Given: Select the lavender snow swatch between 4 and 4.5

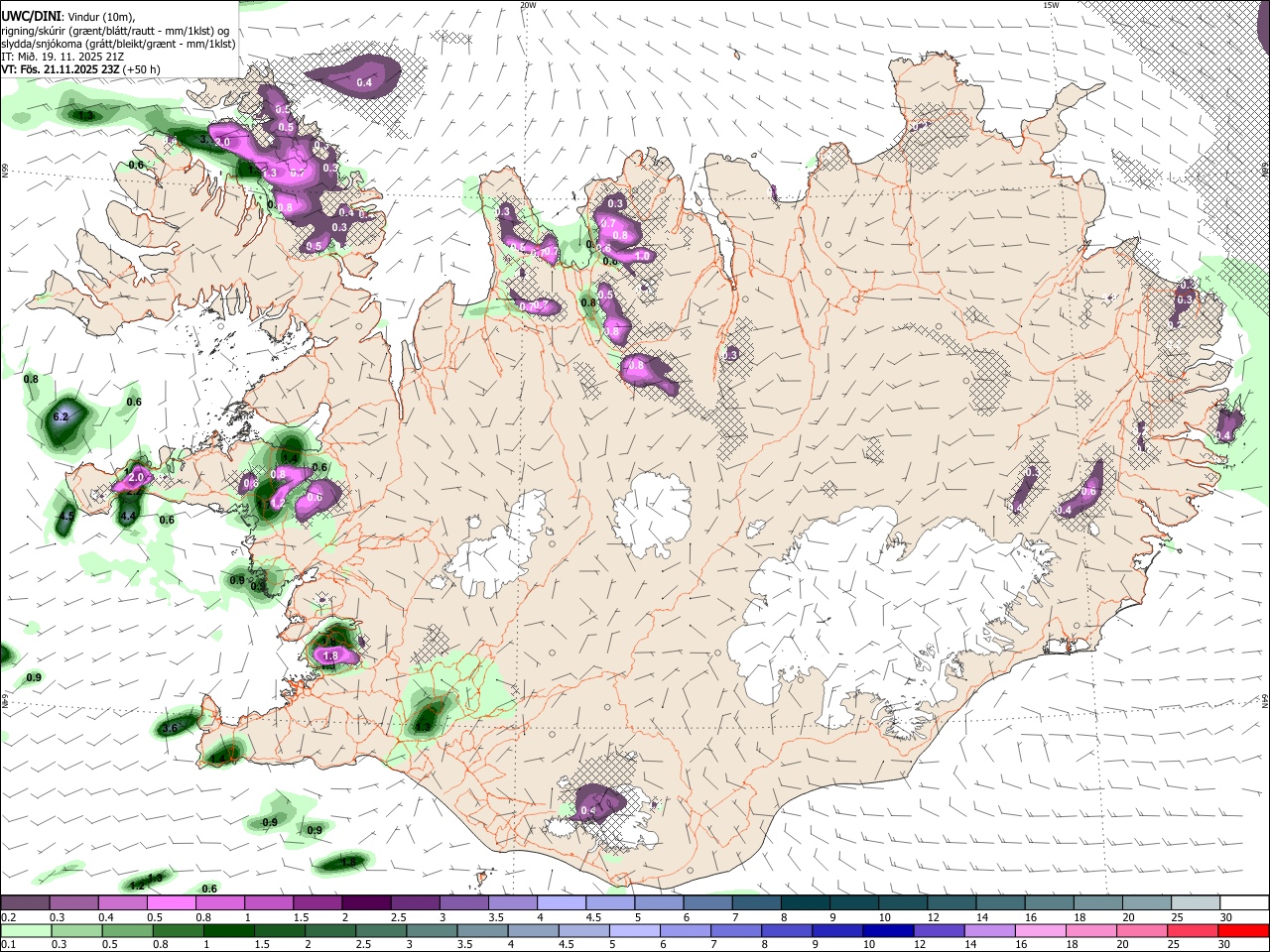Looking at the screenshot, I should [x=561, y=902].
